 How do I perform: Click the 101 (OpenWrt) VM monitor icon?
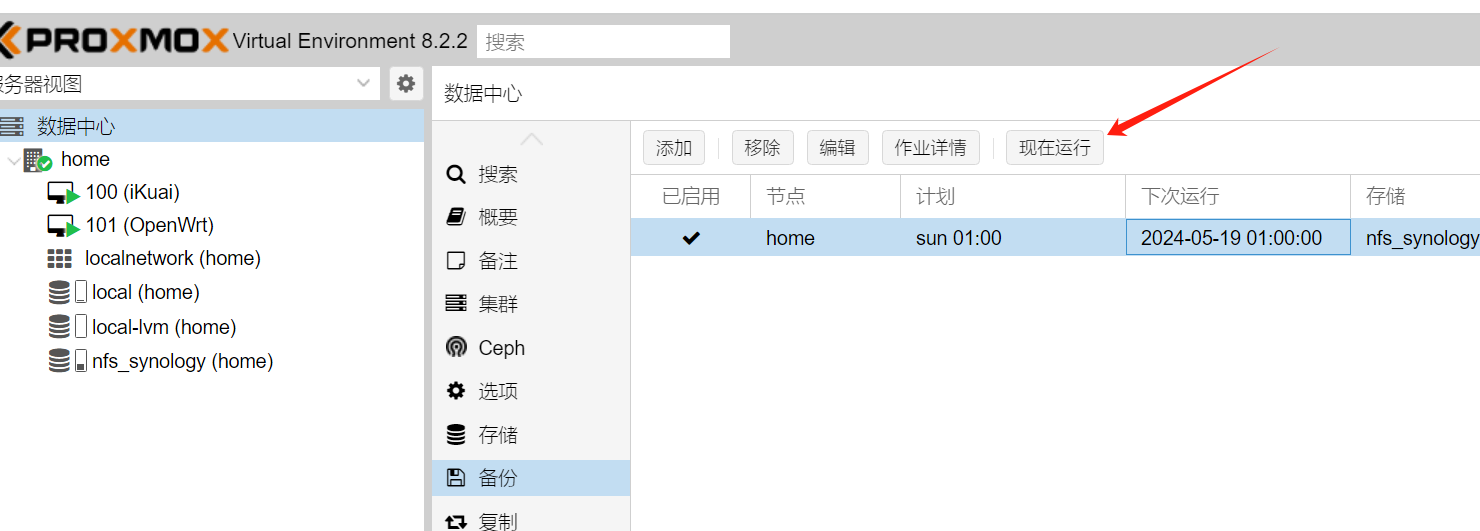pos(63,226)
